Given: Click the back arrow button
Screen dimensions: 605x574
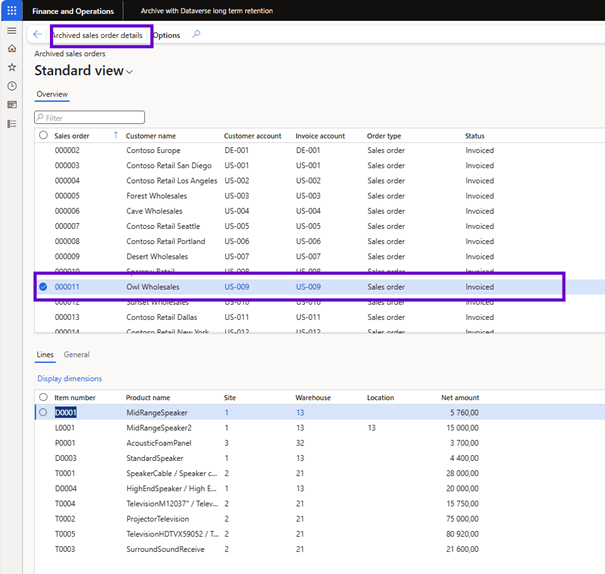Looking at the screenshot, I should pyautogui.click(x=38, y=35).
